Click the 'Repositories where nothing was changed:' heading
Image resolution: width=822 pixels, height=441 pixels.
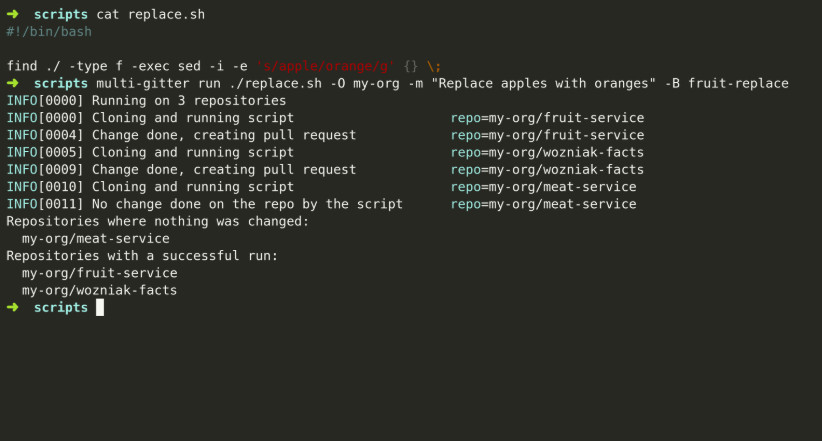pyautogui.click(x=158, y=221)
